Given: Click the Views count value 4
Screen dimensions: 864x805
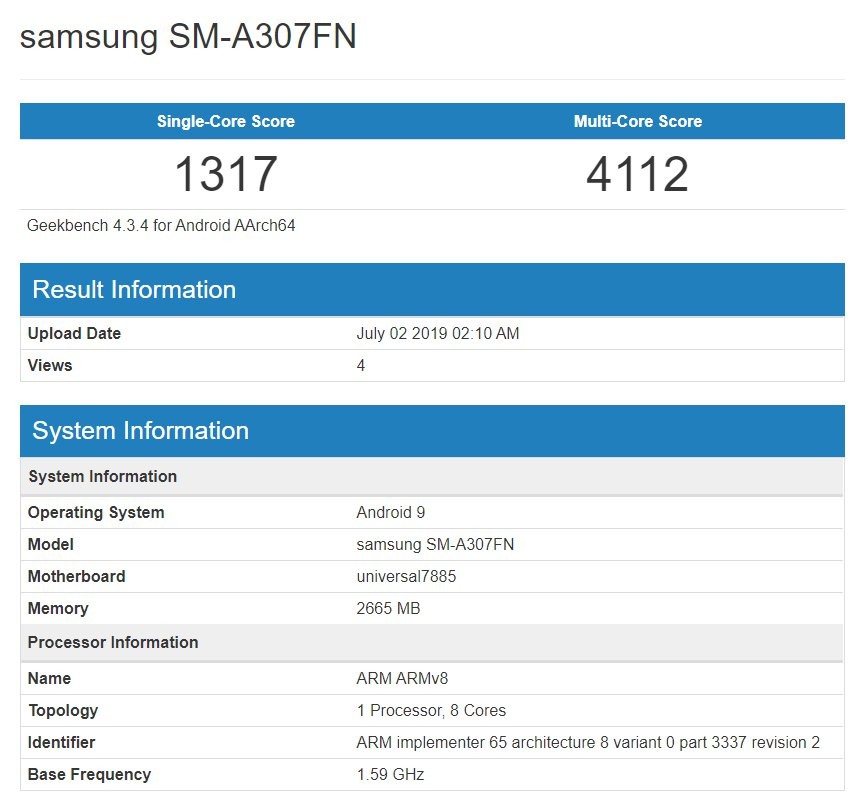Looking at the screenshot, I should 361,365.
